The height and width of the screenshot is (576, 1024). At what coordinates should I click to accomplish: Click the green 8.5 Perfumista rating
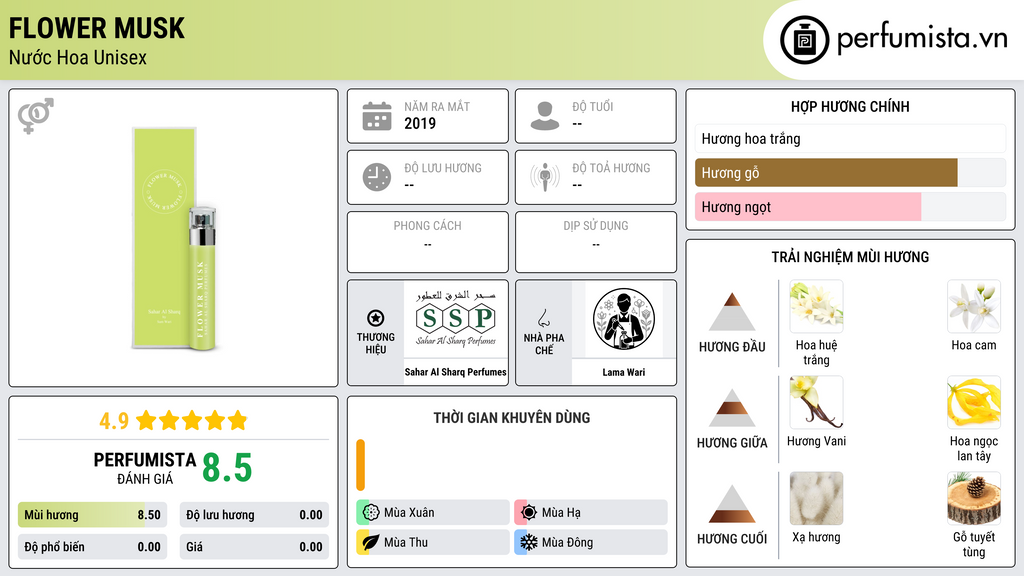pyautogui.click(x=227, y=468)
